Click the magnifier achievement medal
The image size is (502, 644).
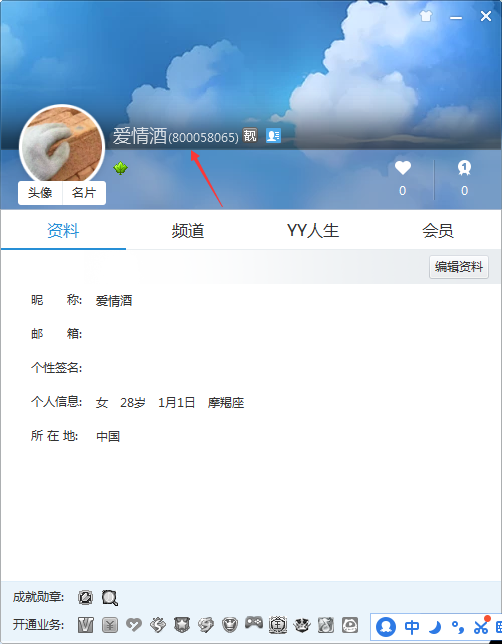(x=110, y=598)
